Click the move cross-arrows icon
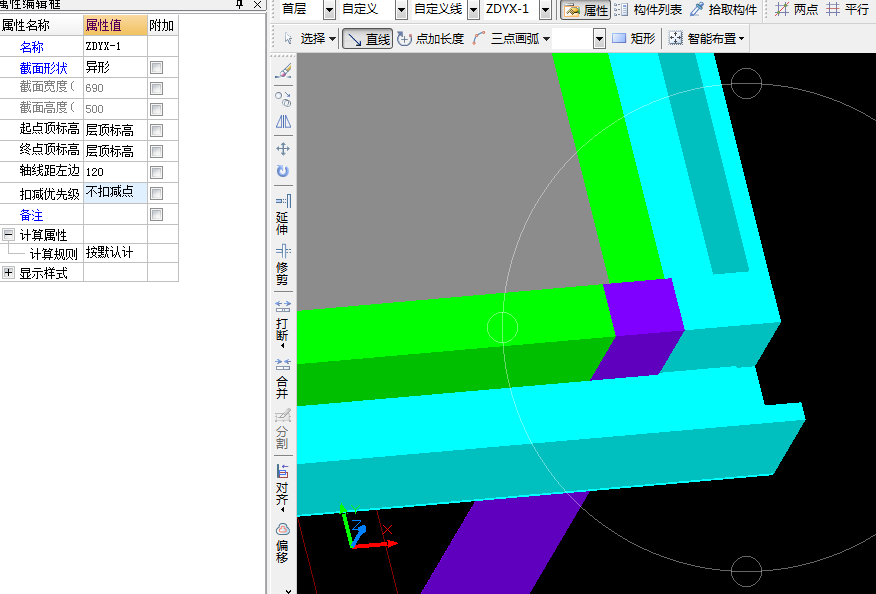 pyautogui.click(x=283, y=149)
